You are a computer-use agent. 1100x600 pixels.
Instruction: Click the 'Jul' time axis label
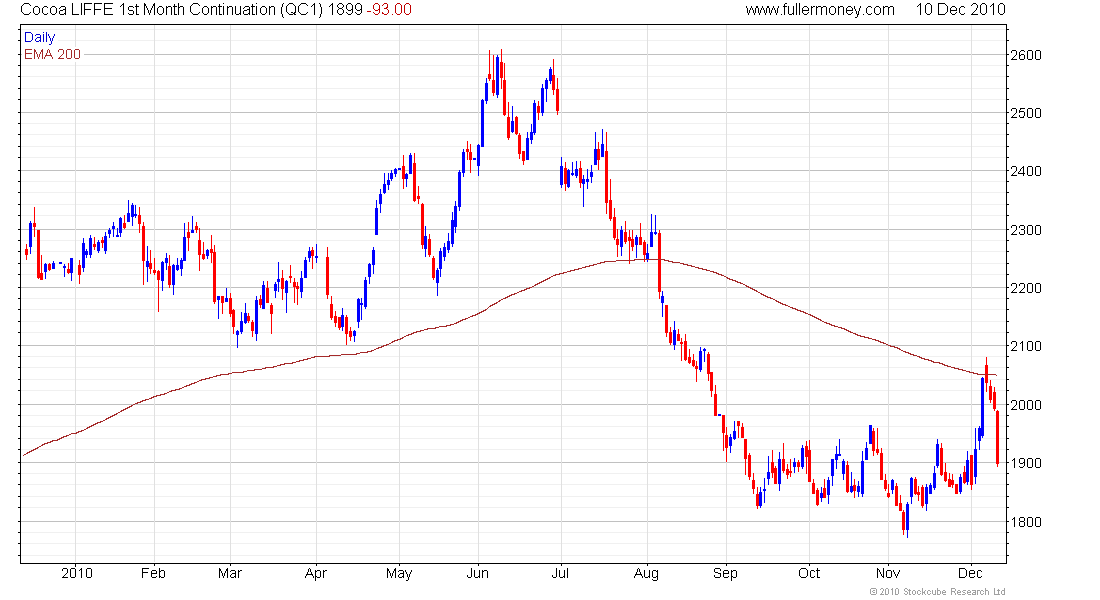tap(560, 573)
